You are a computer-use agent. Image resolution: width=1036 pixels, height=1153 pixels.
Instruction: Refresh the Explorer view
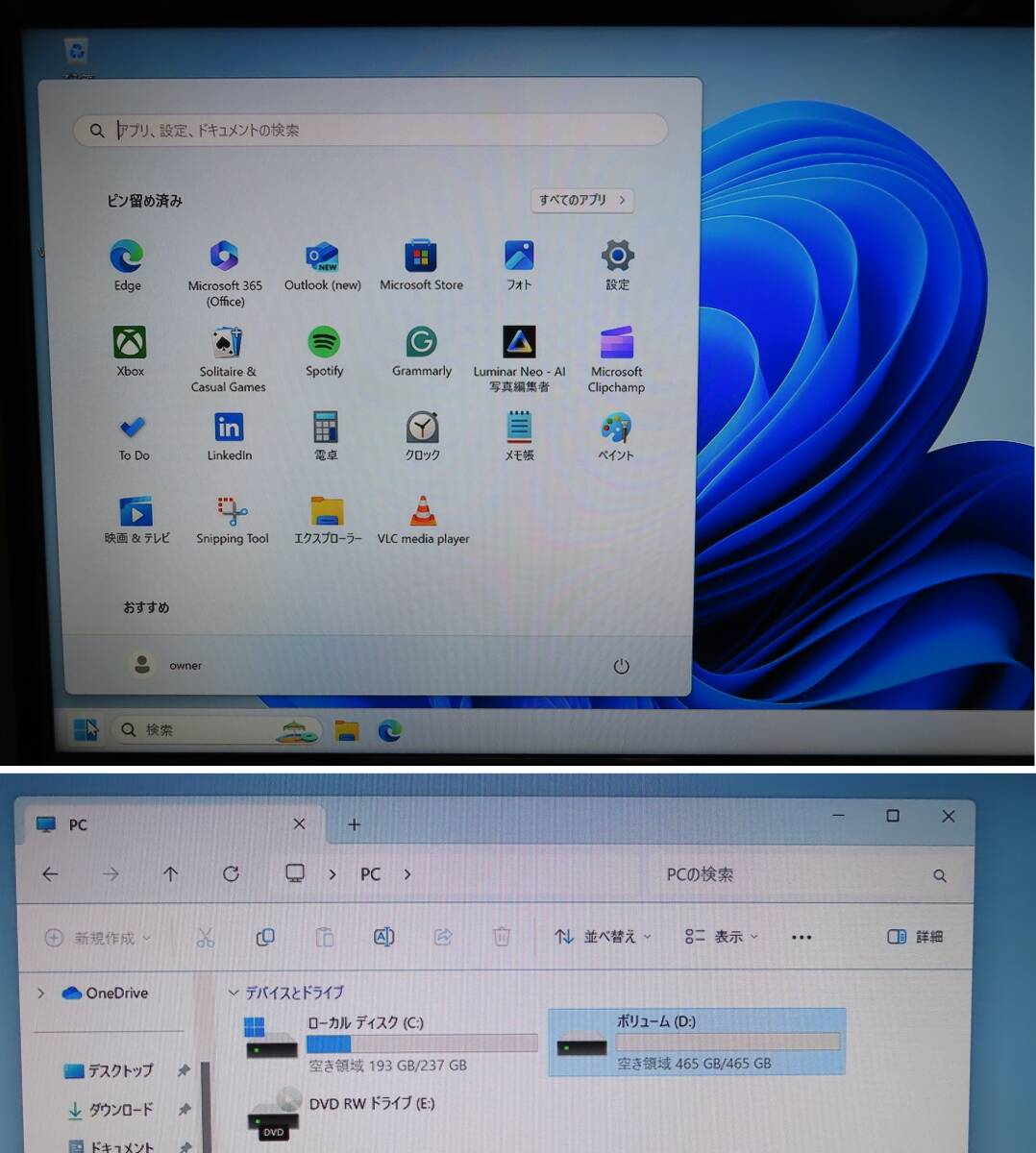(x=231, y=874)
